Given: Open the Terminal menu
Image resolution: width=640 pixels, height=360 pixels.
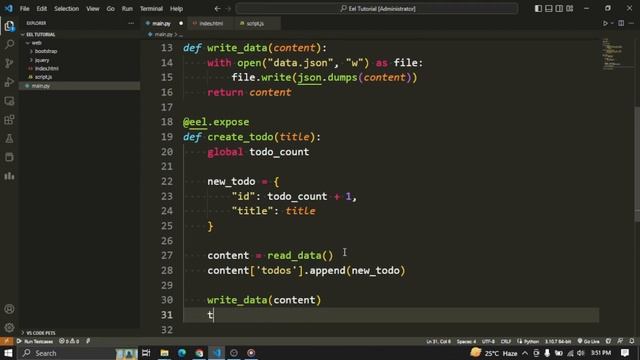Looking at the screenshot, I should (151, 9).
